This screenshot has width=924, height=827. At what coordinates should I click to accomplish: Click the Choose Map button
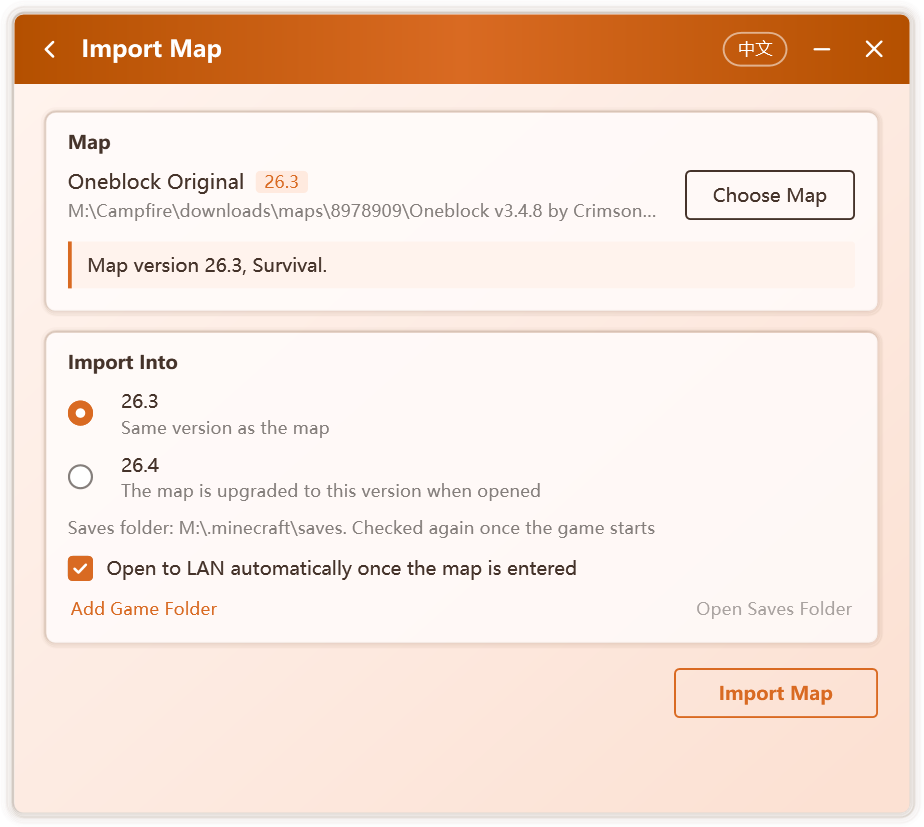(x=770, y=195)
